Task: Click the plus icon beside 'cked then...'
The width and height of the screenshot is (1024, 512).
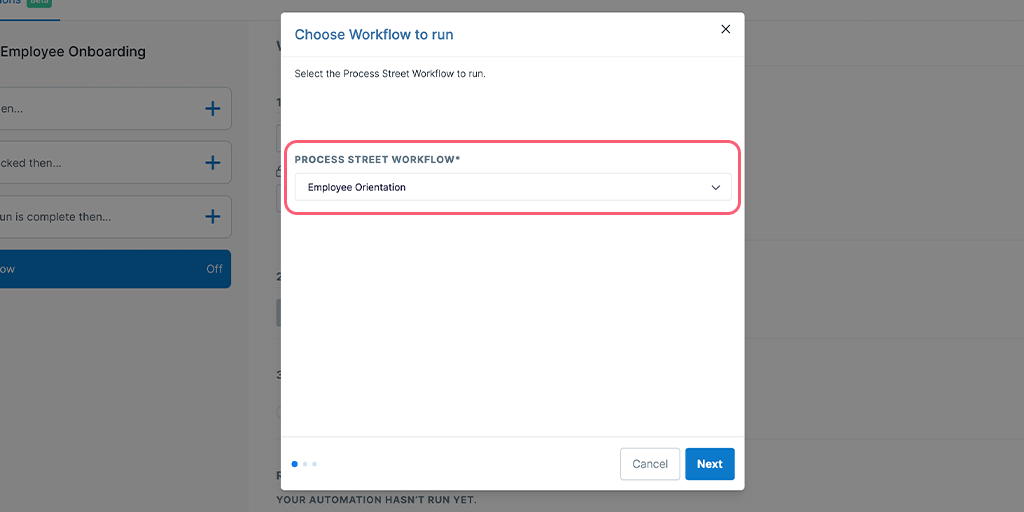Action: pos(212,163)
